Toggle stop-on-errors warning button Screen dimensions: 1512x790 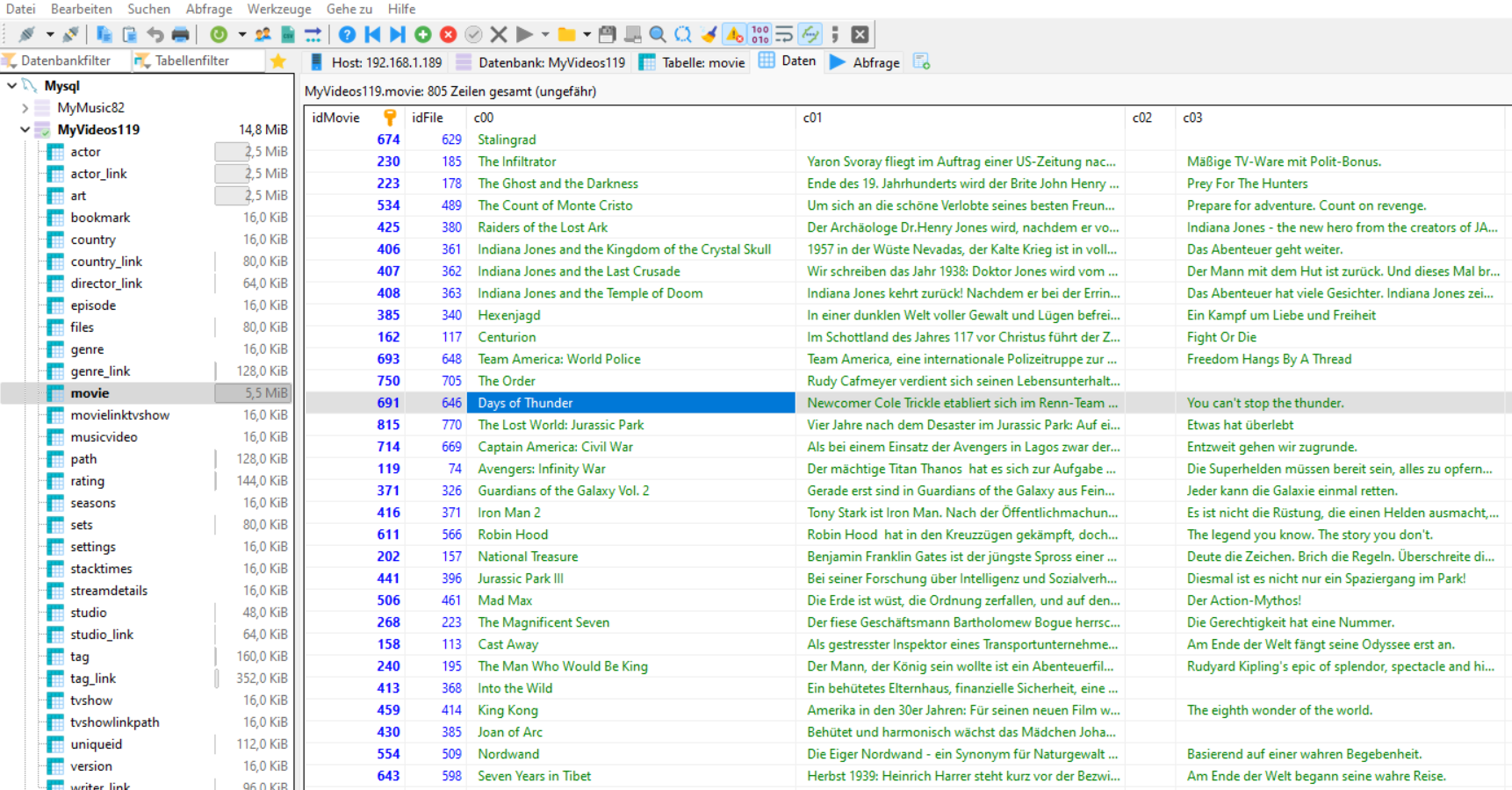[734, 34]
